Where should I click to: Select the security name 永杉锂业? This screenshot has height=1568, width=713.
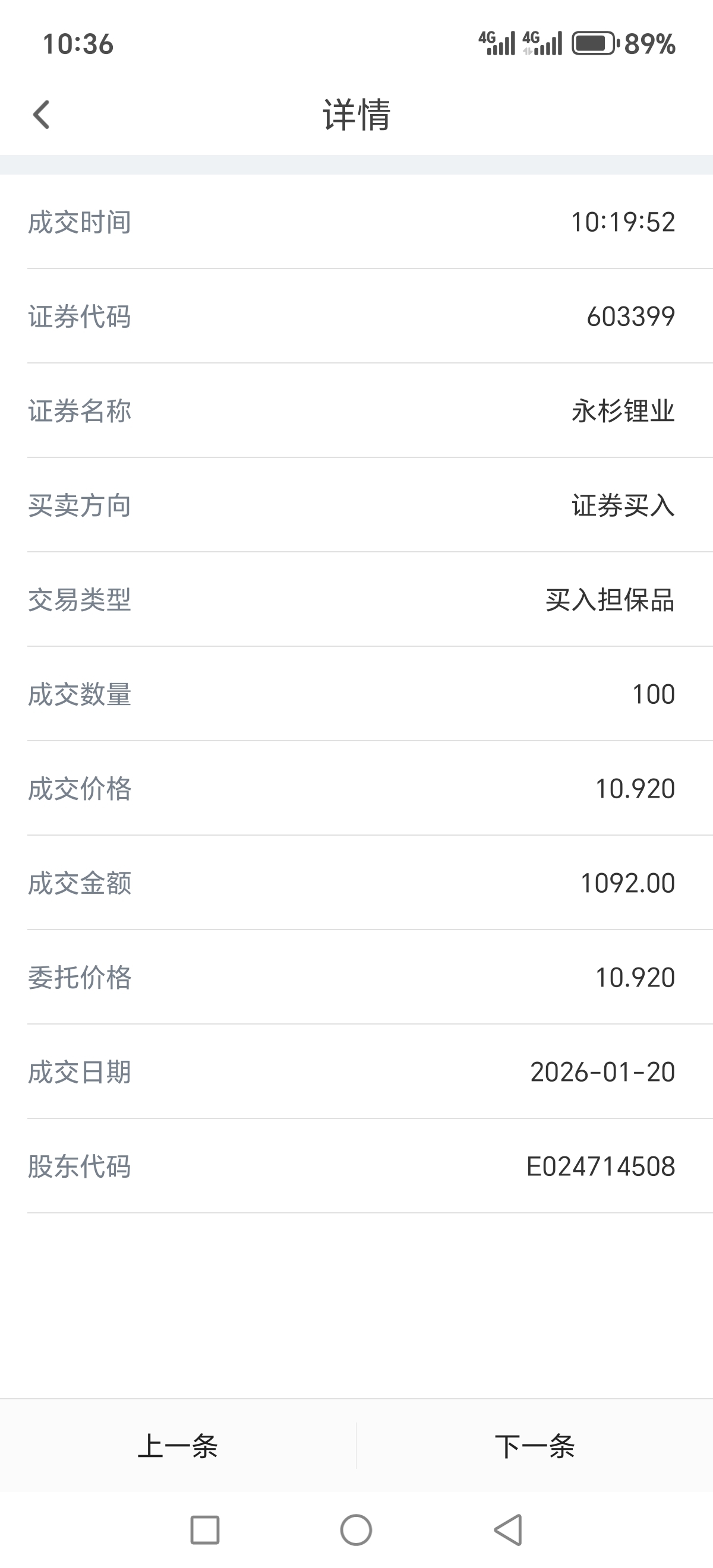coord(623,411)
